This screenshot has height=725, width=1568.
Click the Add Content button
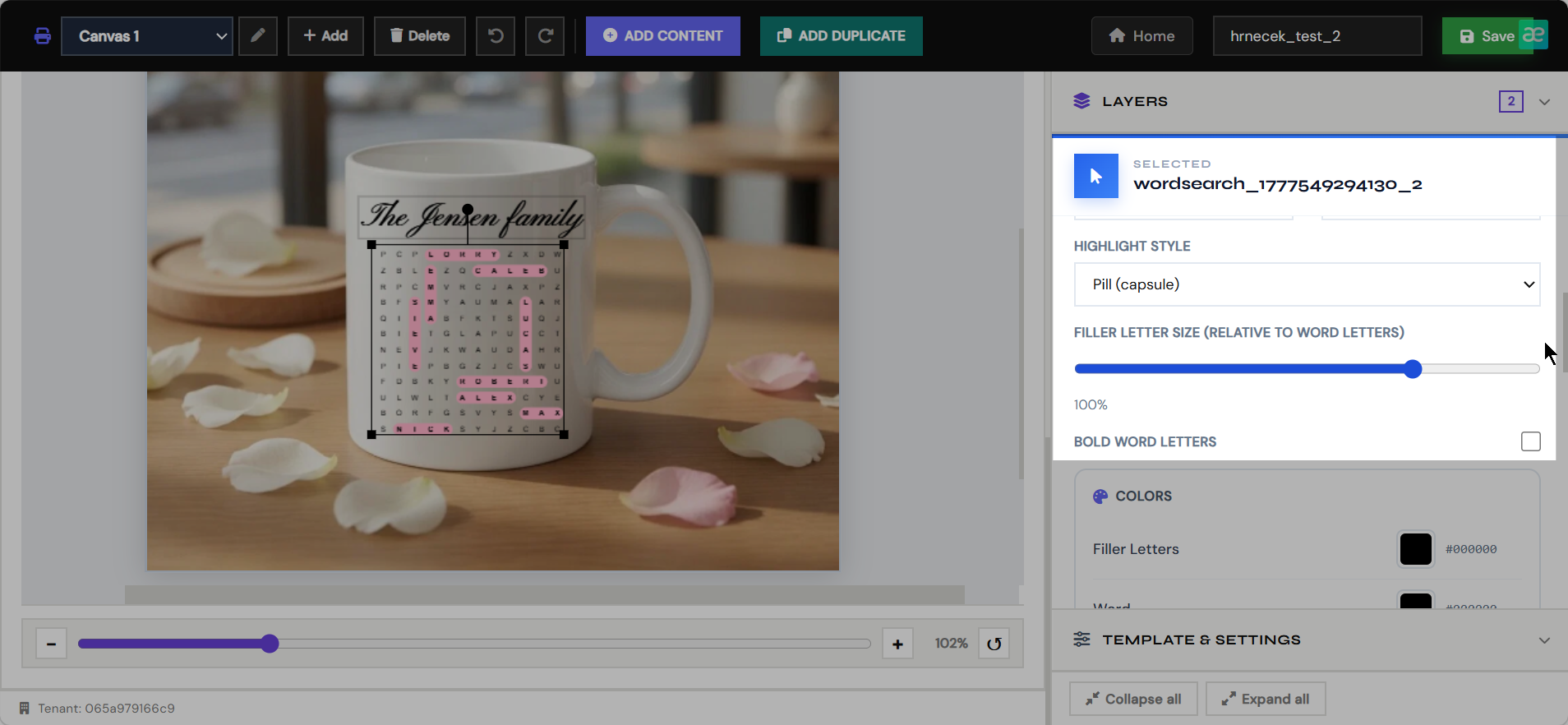(x=663, y=36)
